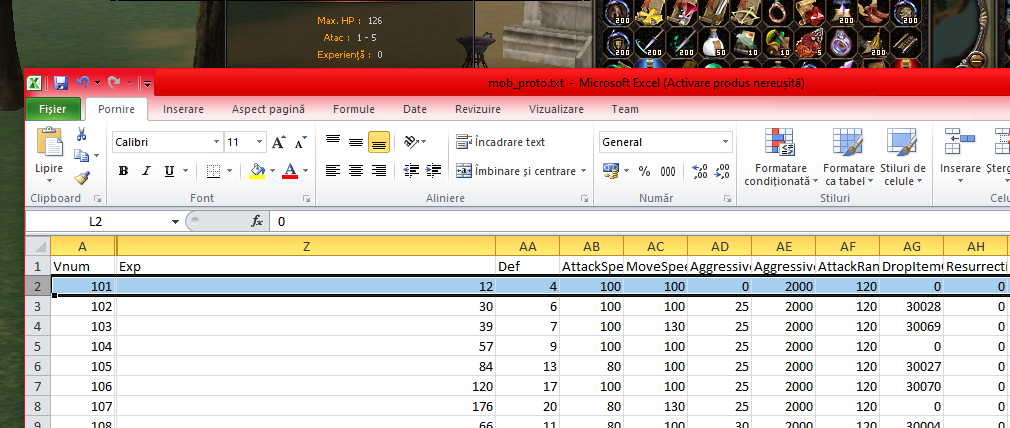
Task: Switch to the Revizuire tab
Action: tap(477, 109)
